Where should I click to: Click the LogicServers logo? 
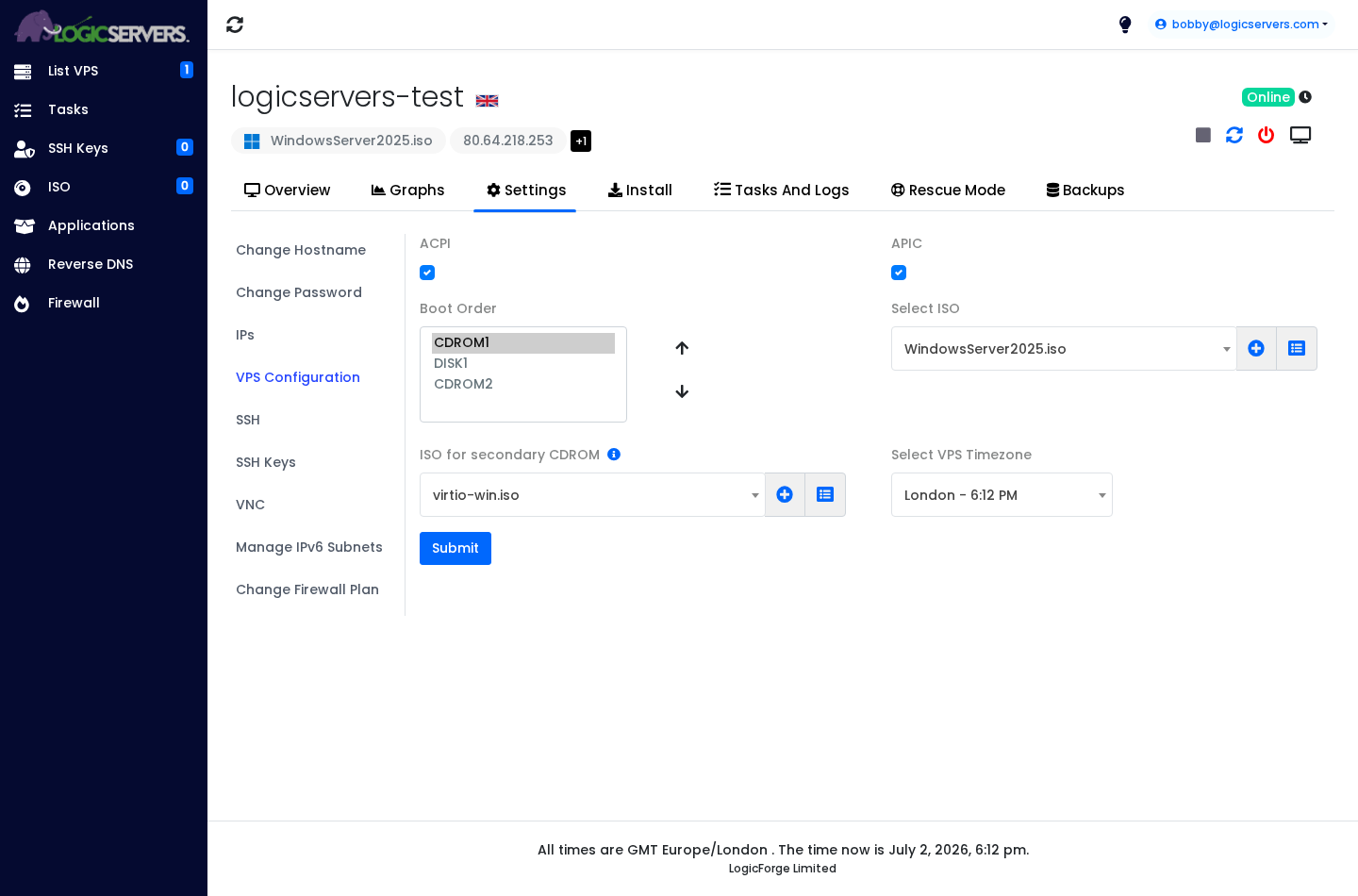click(x=102, y=27)
